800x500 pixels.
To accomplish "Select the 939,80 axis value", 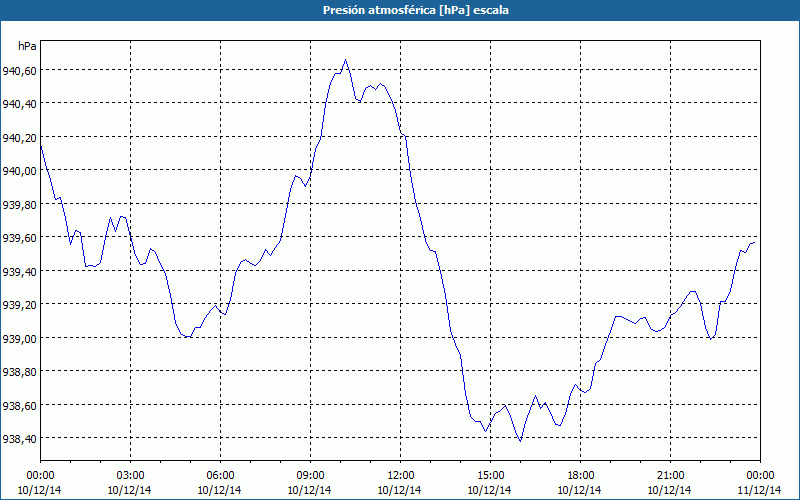I will coord(19,205).
